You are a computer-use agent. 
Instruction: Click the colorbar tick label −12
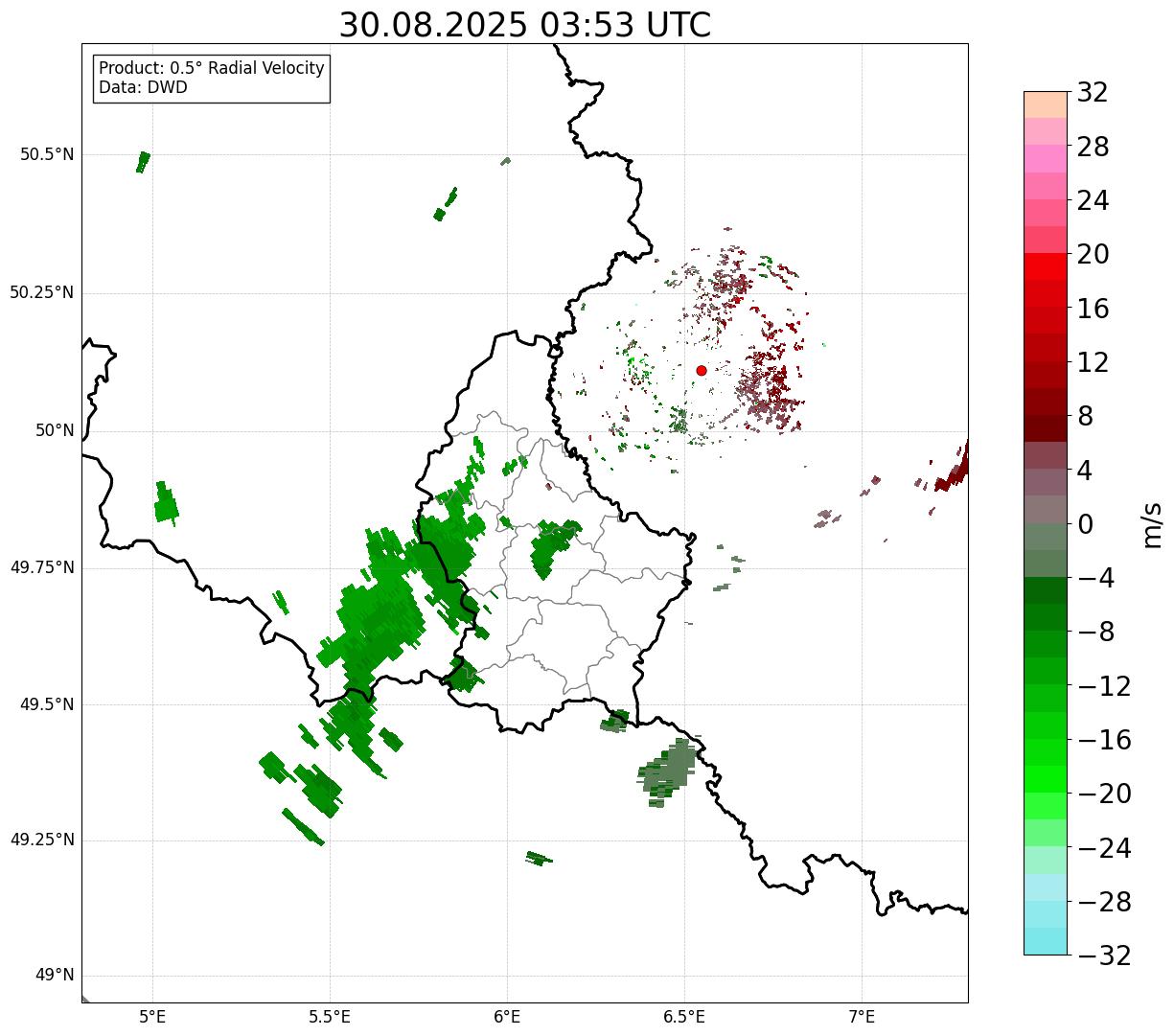[1103, 686]
